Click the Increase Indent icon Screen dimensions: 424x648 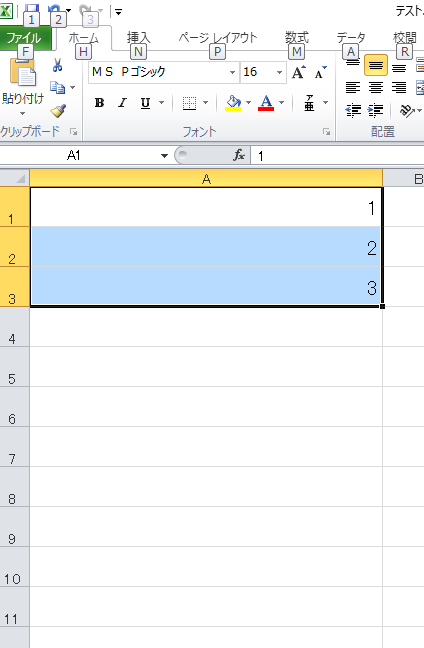click(375, 110)
